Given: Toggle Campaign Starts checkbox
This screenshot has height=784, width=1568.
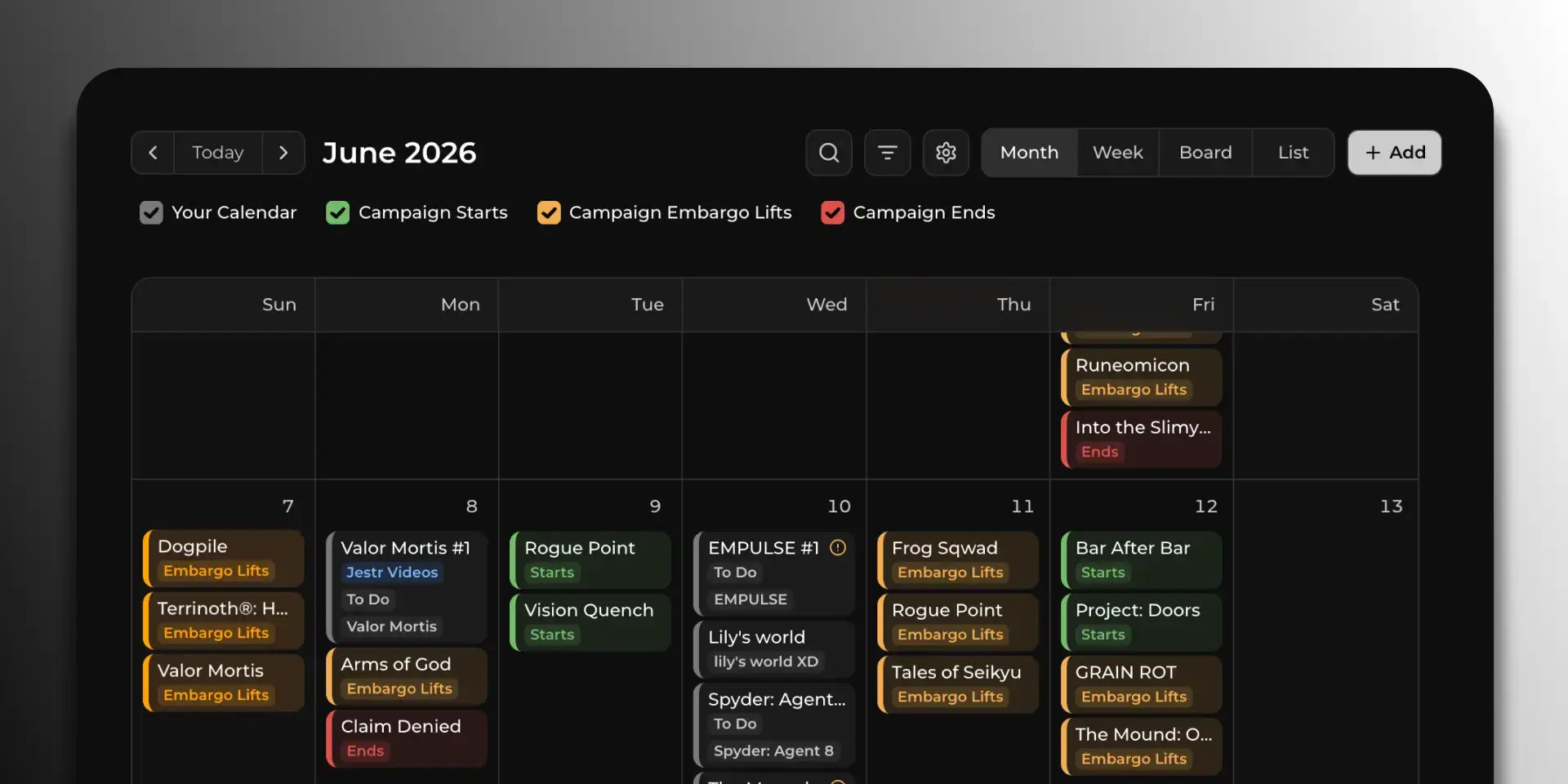Looking at the screenshot, I should pyautogui.click(x=337, y=212).
